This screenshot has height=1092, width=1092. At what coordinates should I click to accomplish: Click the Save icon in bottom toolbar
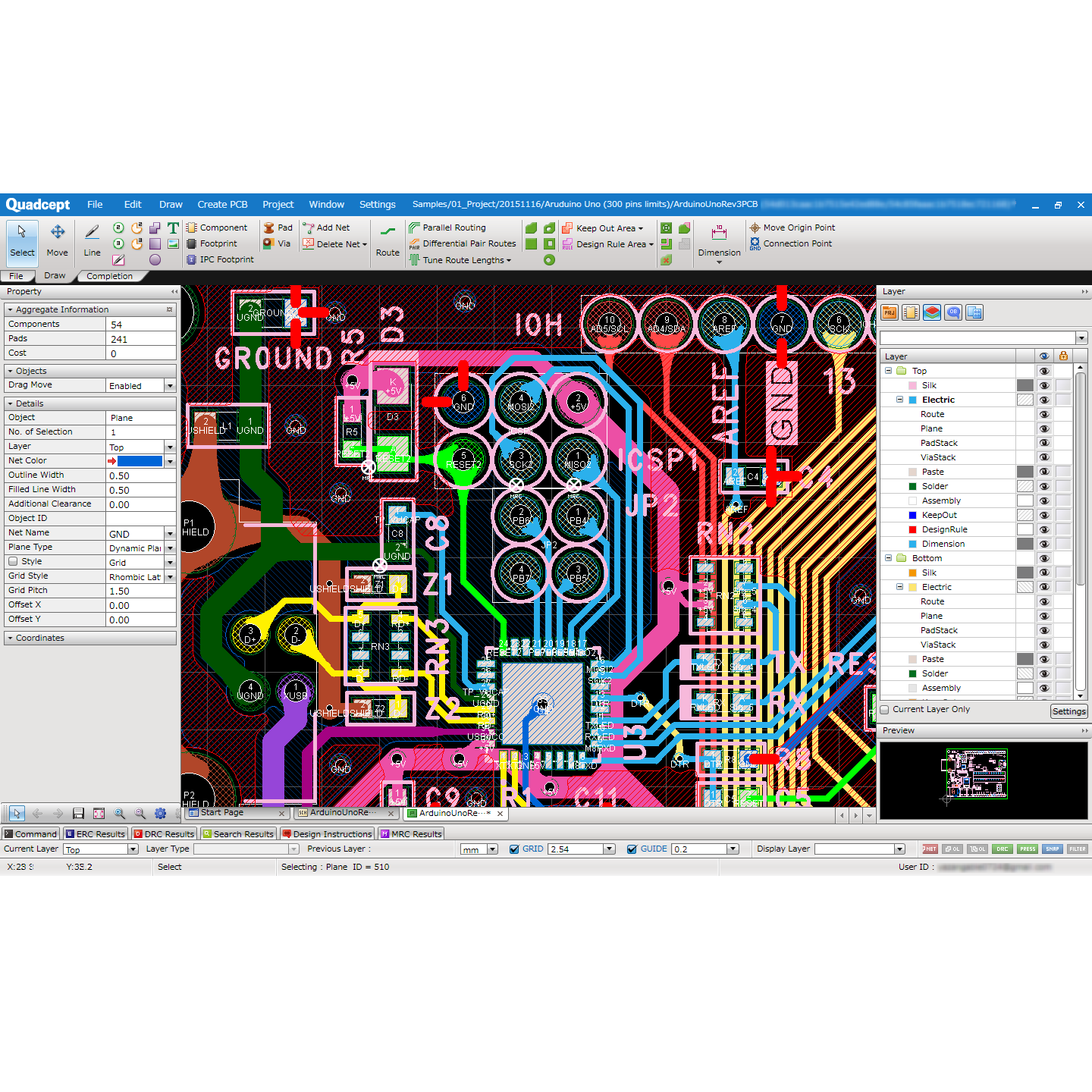coord(78,813)
